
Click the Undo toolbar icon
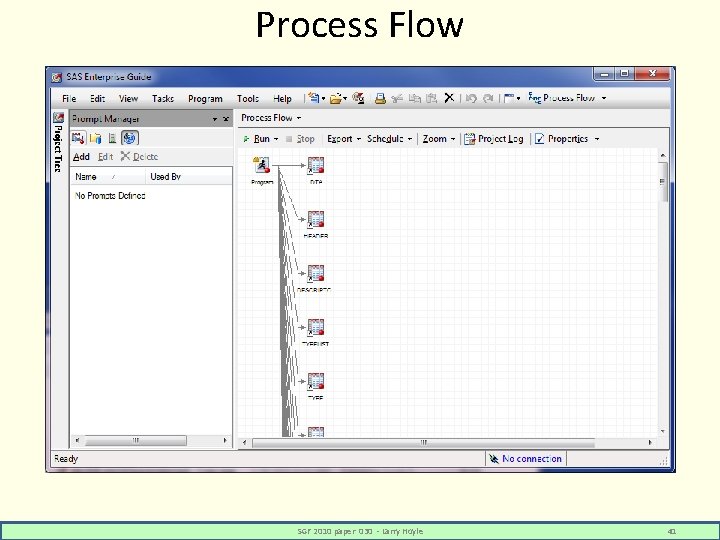click(471, 98)
